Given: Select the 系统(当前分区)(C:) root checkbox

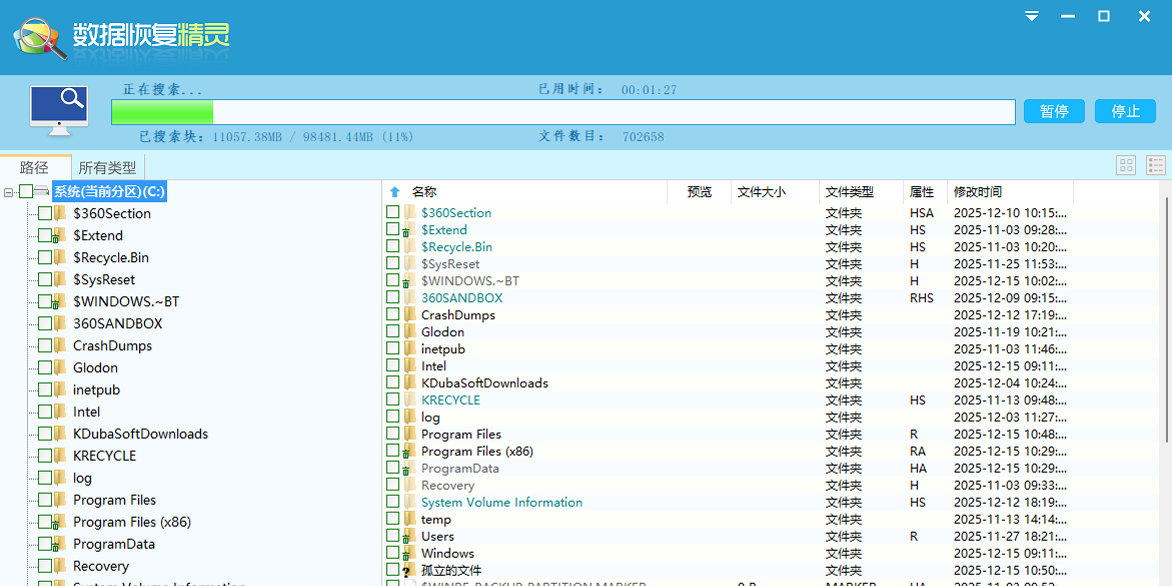Looking at the screenshot, I should point(25,191).
